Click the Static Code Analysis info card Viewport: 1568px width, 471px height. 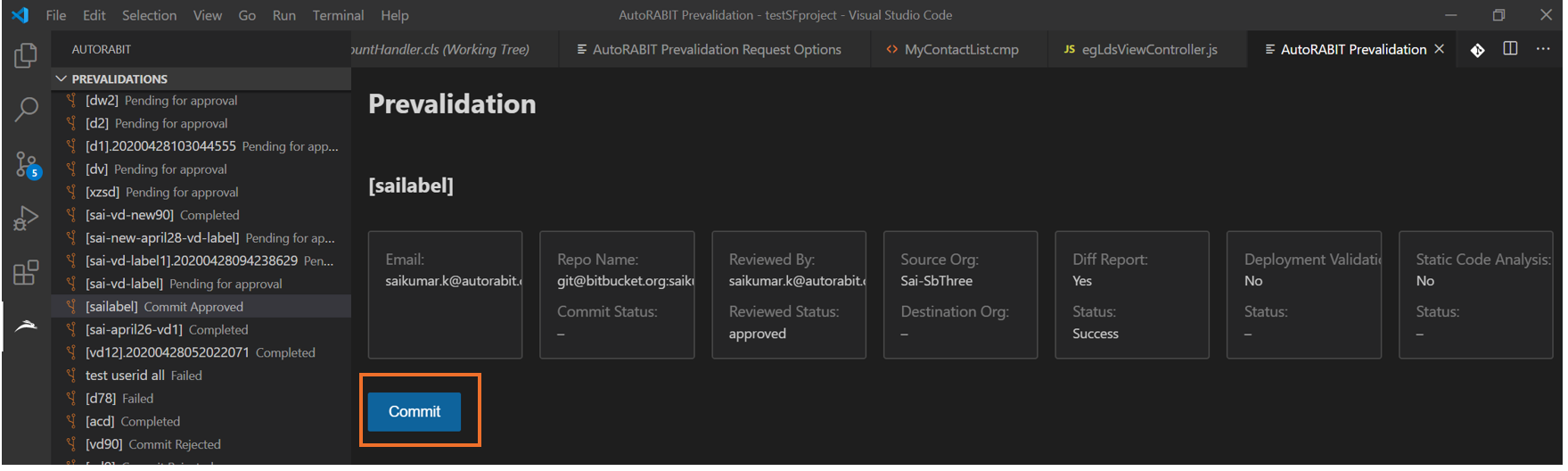(1476, 295)
